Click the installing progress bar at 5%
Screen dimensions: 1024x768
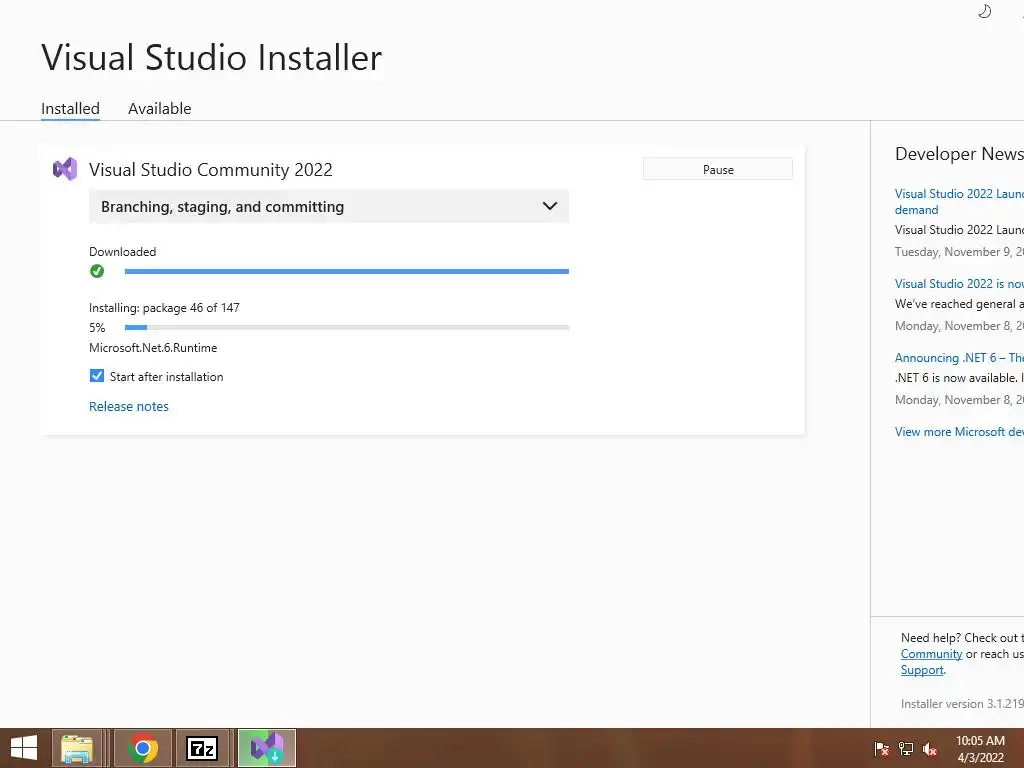click(347, 327)
